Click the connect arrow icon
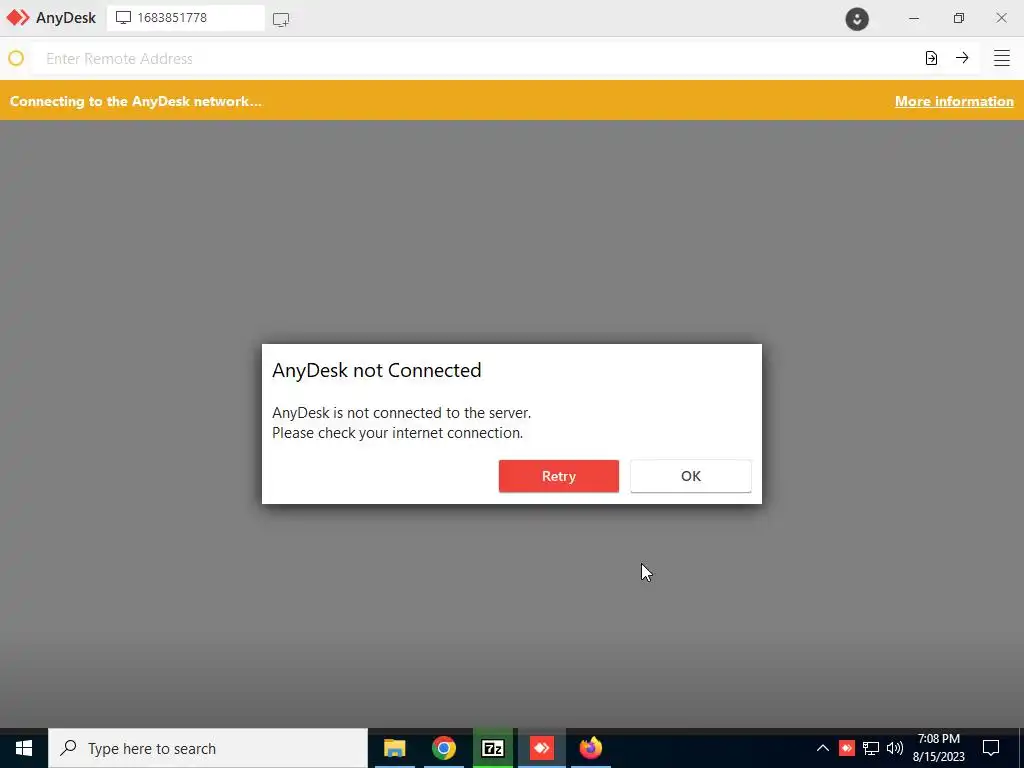This screenshot has height=768, width=1024. 962,58
